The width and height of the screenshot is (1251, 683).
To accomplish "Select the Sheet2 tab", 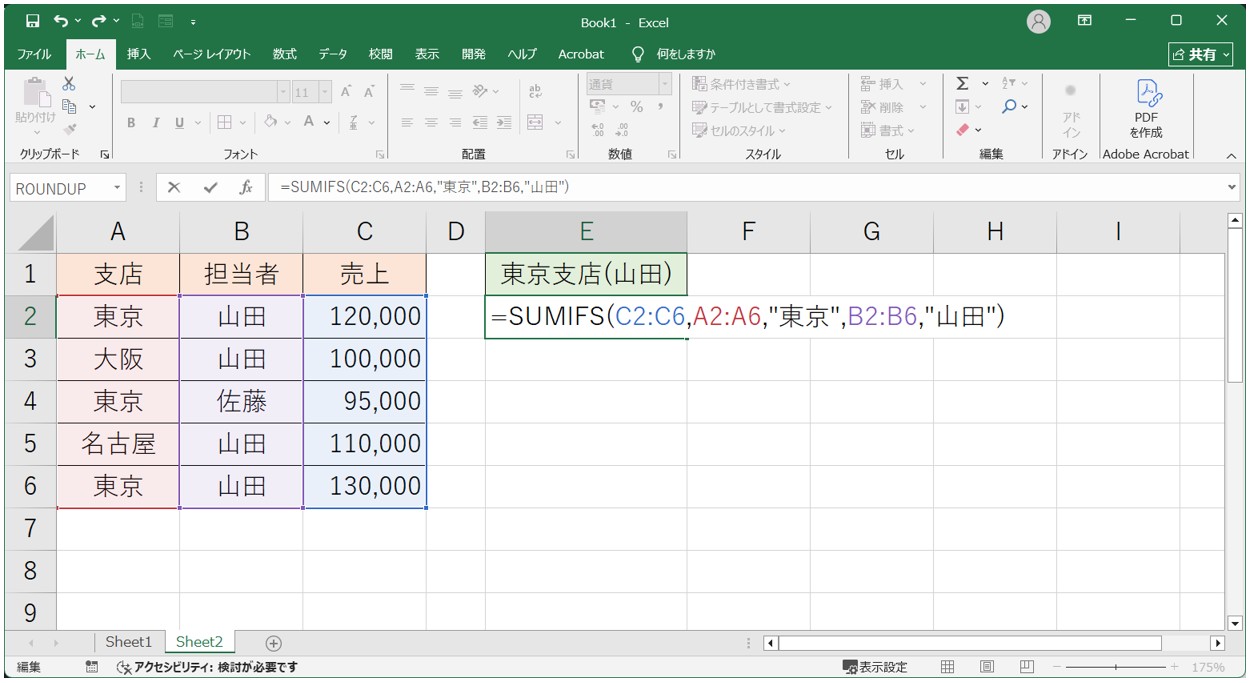I will (x=199, y=642).
